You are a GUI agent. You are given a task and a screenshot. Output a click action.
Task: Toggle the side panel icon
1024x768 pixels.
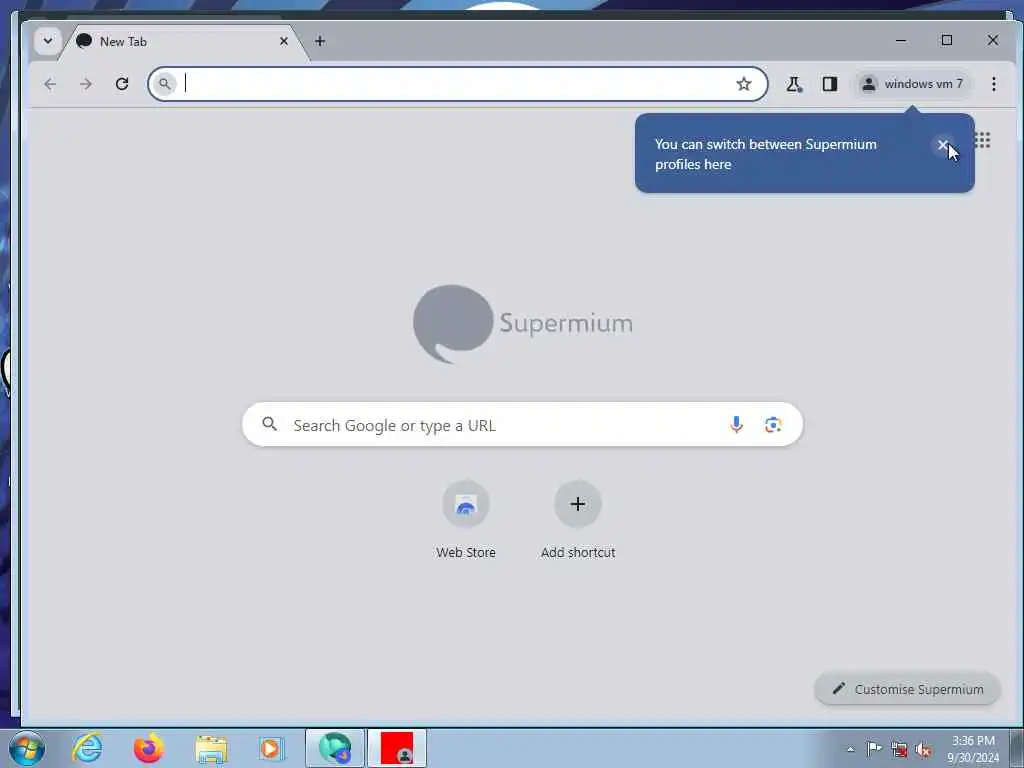(x=829, y=84)
